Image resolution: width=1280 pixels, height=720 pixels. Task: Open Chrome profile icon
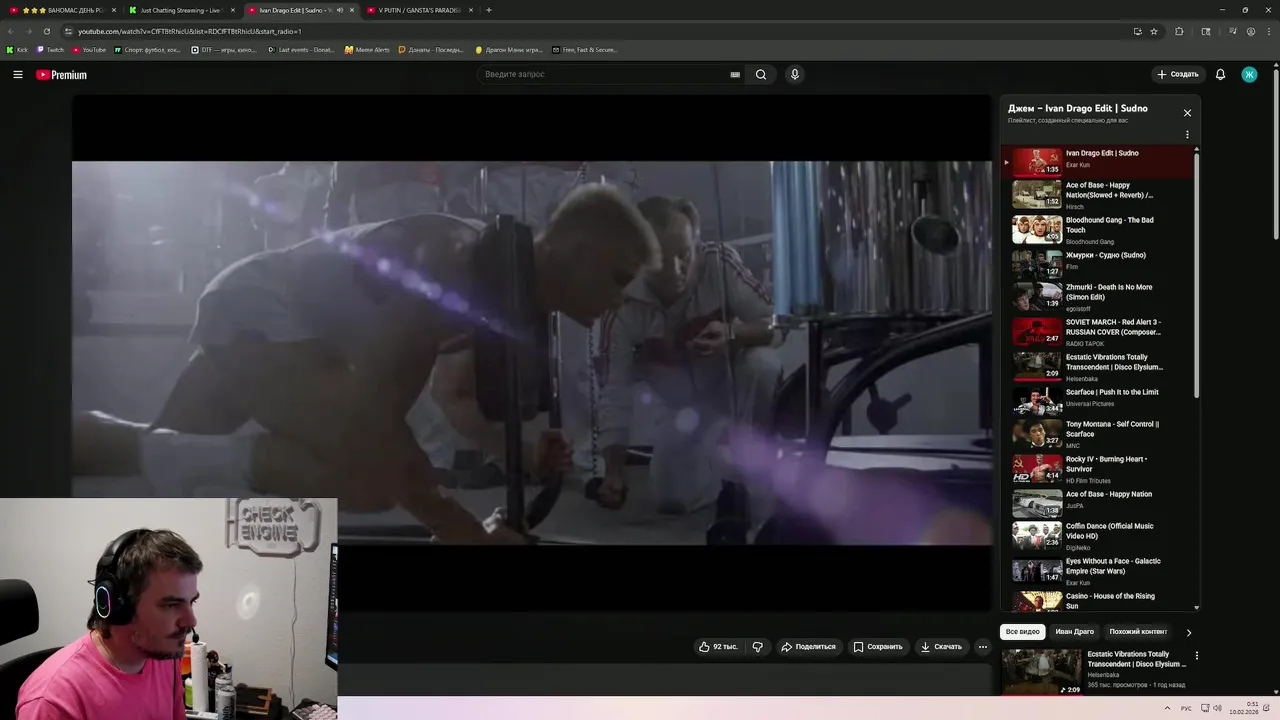[x=1251, y=31]
